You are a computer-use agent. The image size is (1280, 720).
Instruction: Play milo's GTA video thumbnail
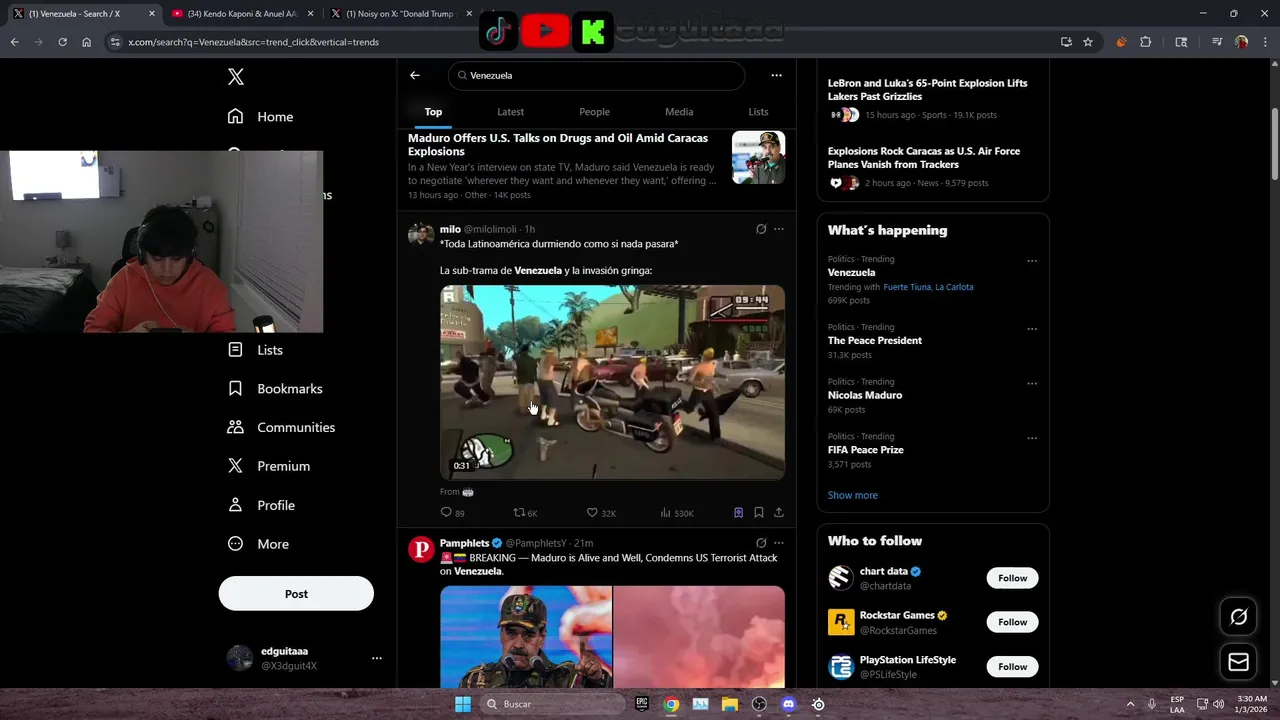tap(612, 382)
